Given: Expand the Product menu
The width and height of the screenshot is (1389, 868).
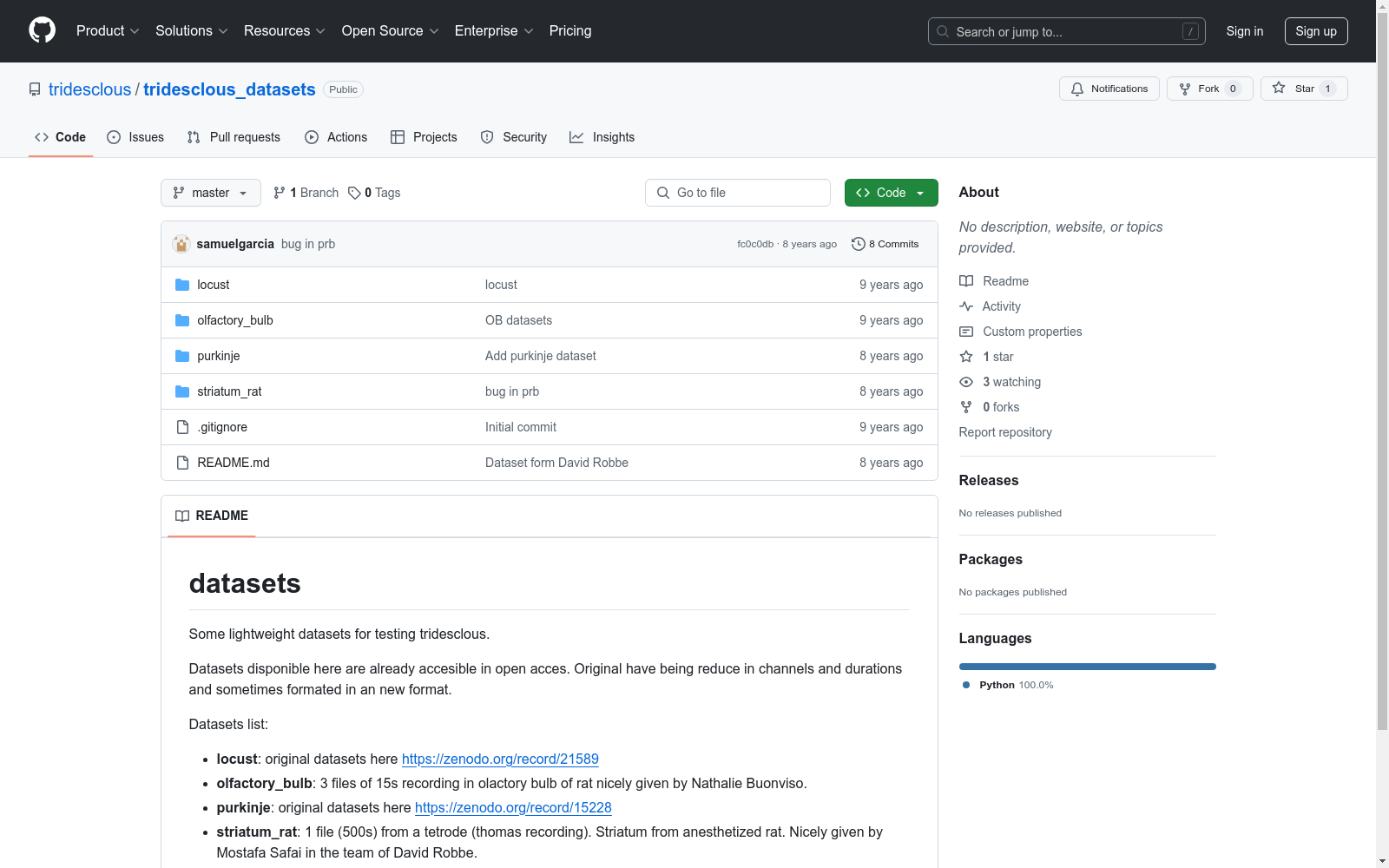Looking at the screenshot, I should tap(108, 30).
